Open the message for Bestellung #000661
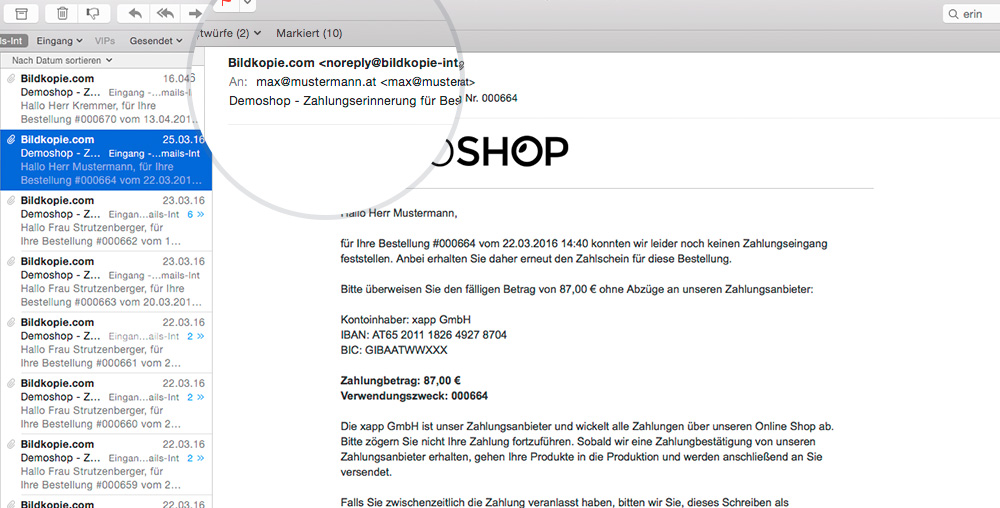The height and width of the screenshot is (508, 1000). pos(106,342)
